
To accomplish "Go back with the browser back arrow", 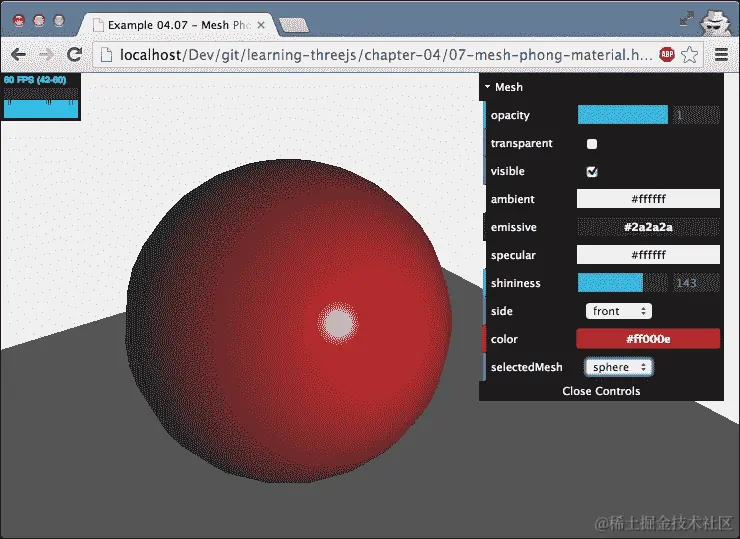I will coord(18,55).
